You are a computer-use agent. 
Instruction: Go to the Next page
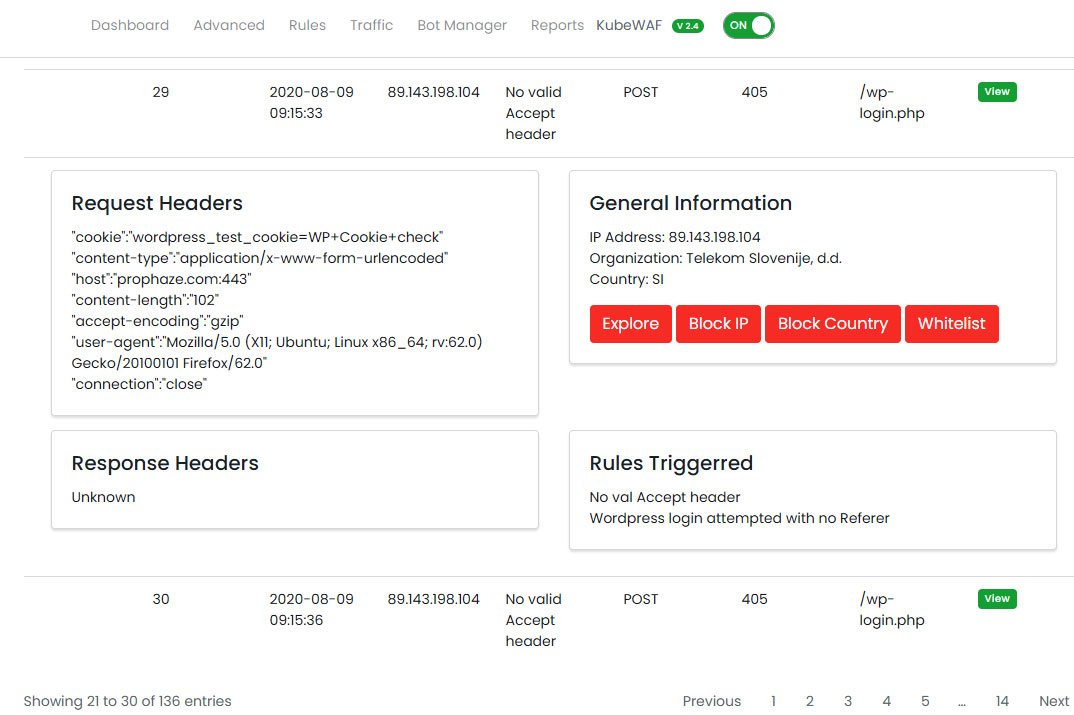pyautogui.click(x=1053, y=701)
